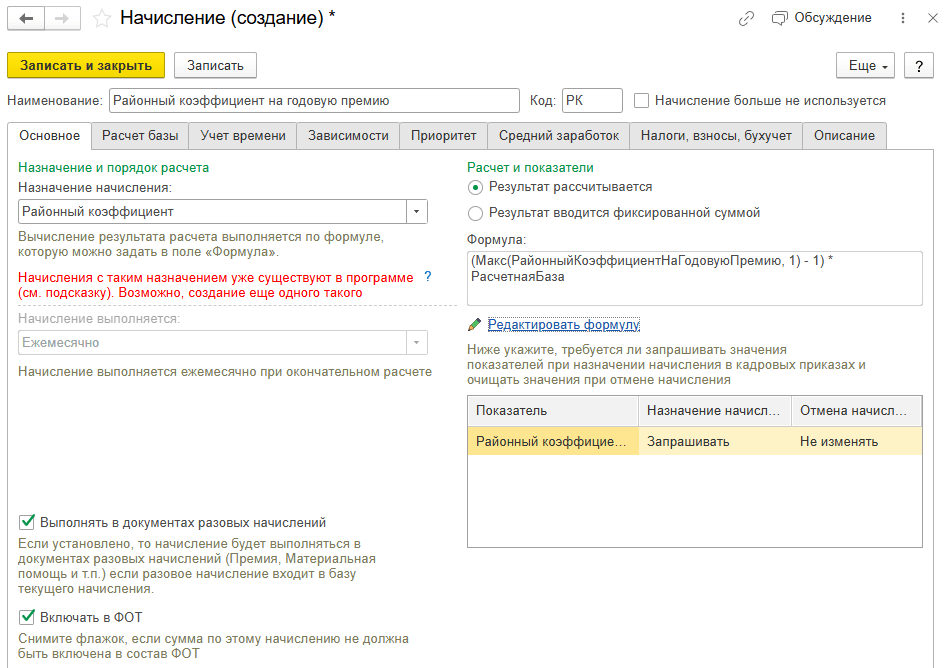950x668 pixels.
Task: Click the 'Редактировать формулу' link
Action: [563, 325]
